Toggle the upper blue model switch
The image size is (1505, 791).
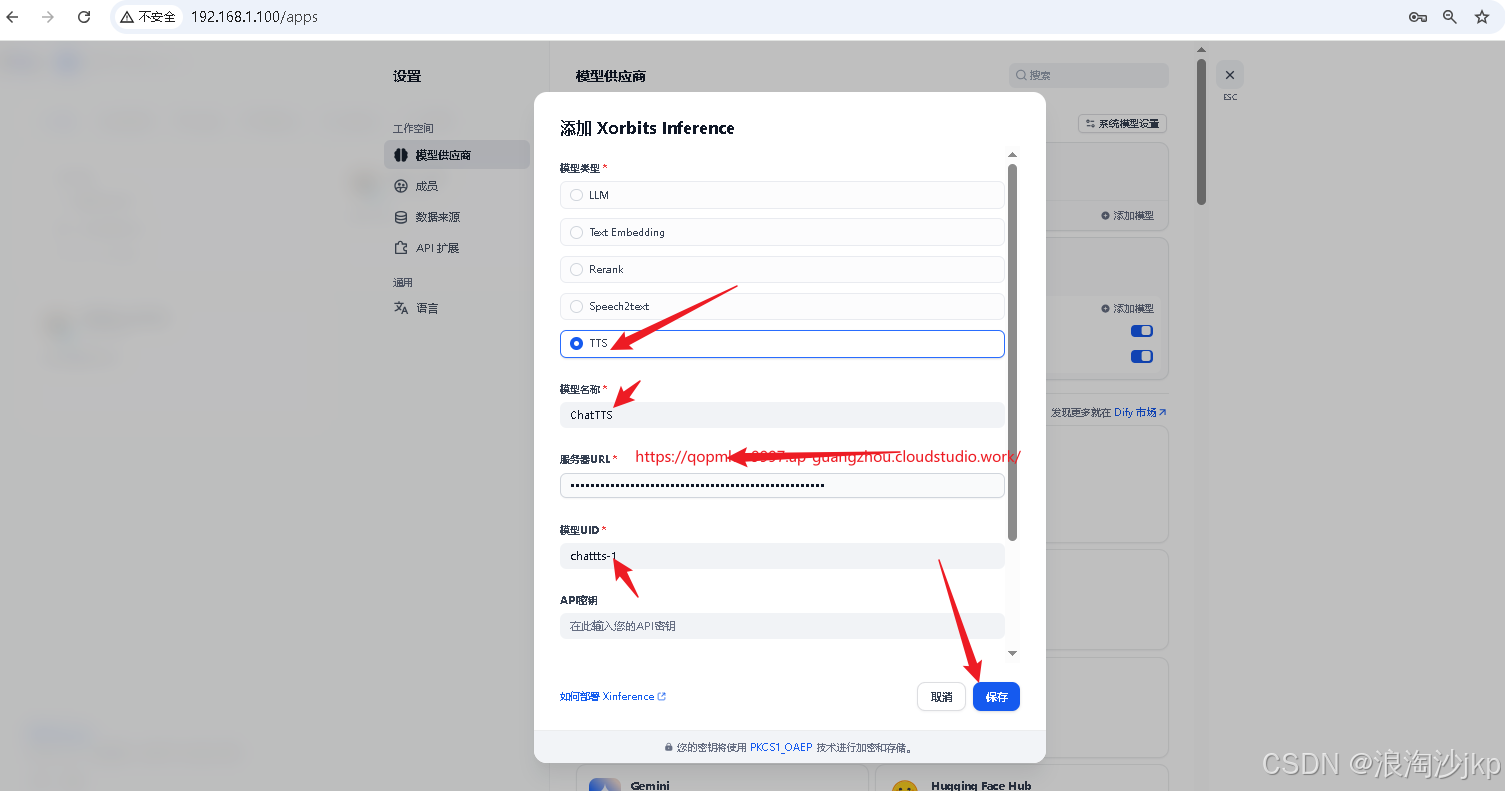point(1141,331)
